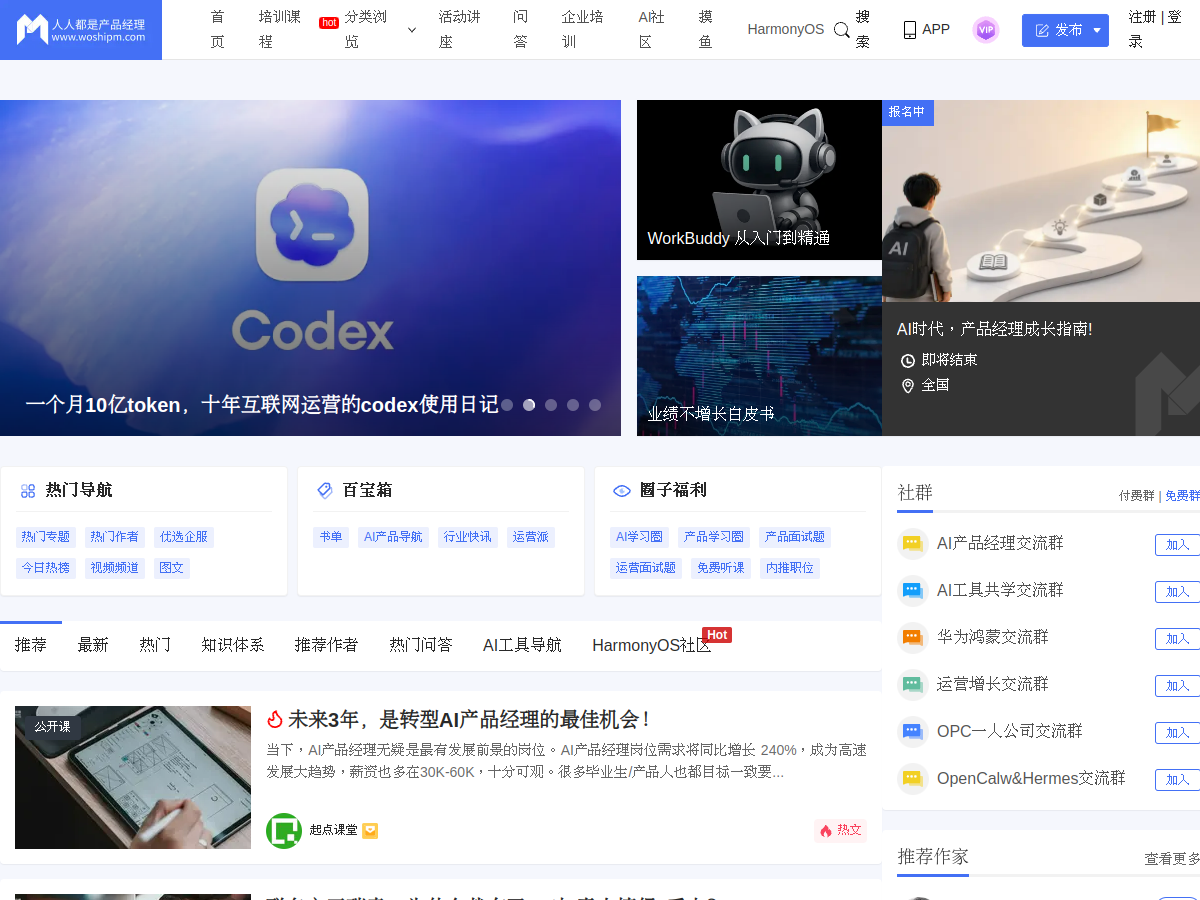Open HarmonyOS in the top navigation
This screenshot has height=900, width=1200.
786,29
